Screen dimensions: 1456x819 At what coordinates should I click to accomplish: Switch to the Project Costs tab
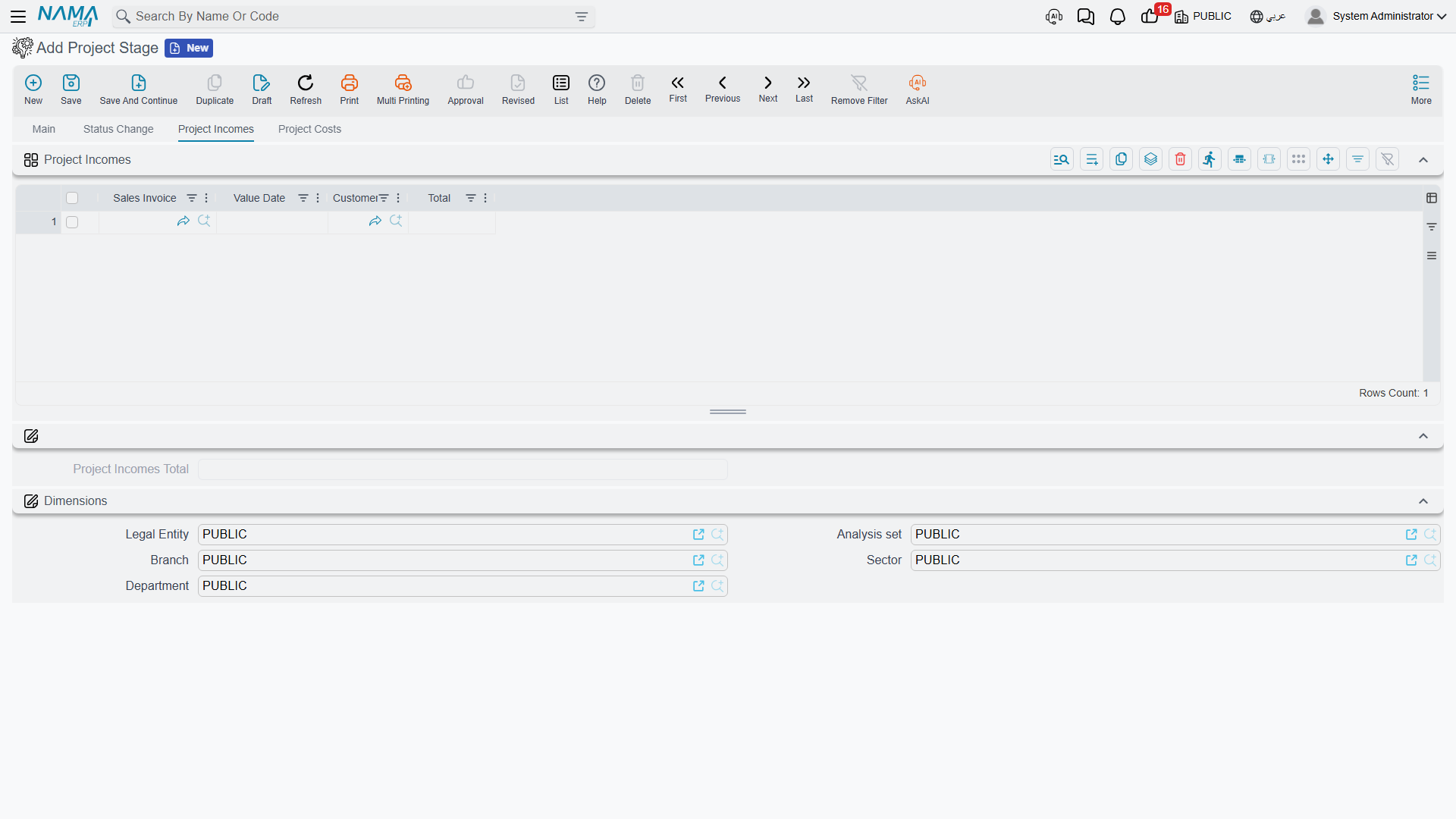pyautogui.click(x=309, y=129)
